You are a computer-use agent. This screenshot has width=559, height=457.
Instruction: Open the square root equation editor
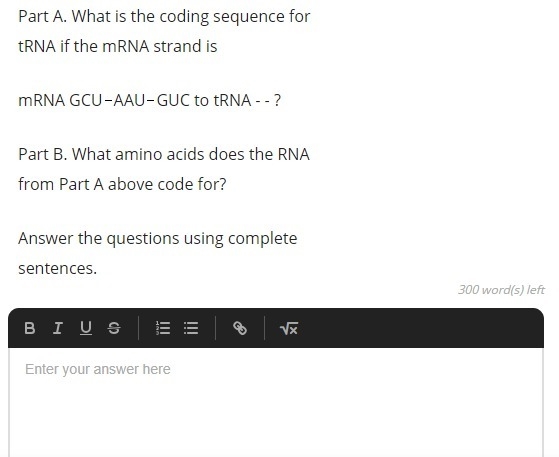point(288,328)
